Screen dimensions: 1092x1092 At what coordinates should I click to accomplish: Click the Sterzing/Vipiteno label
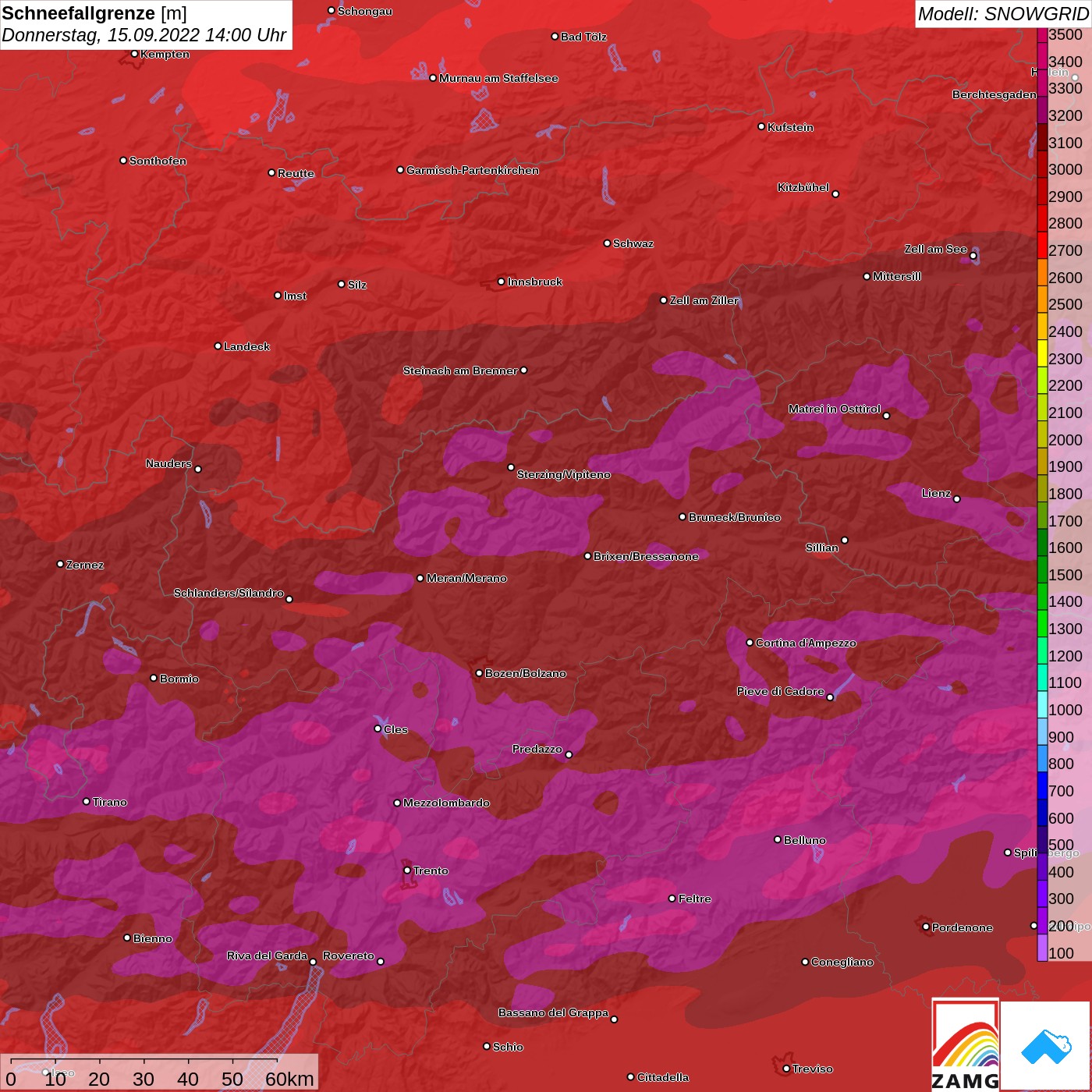pos(564,474)
